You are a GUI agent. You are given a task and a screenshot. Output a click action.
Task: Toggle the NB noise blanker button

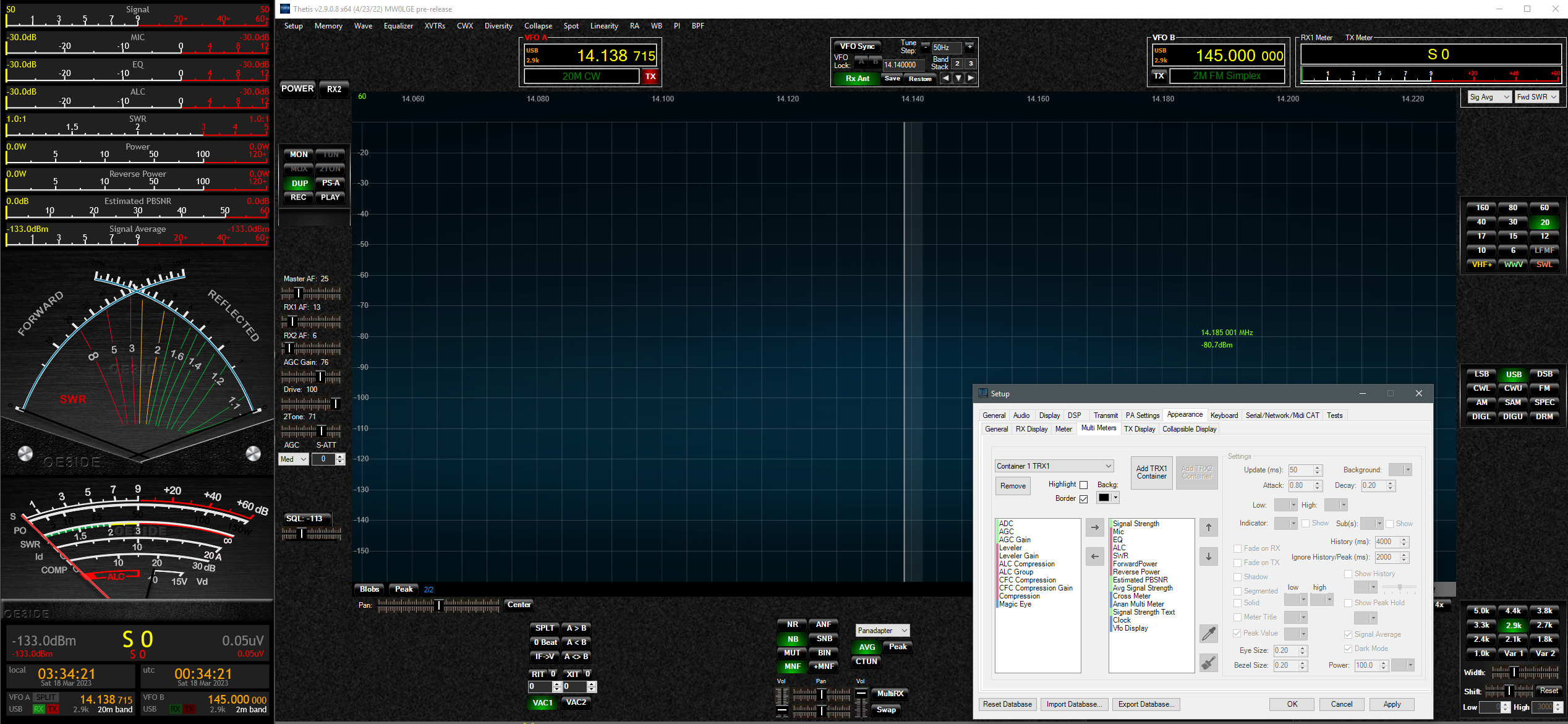coord(792,639)
